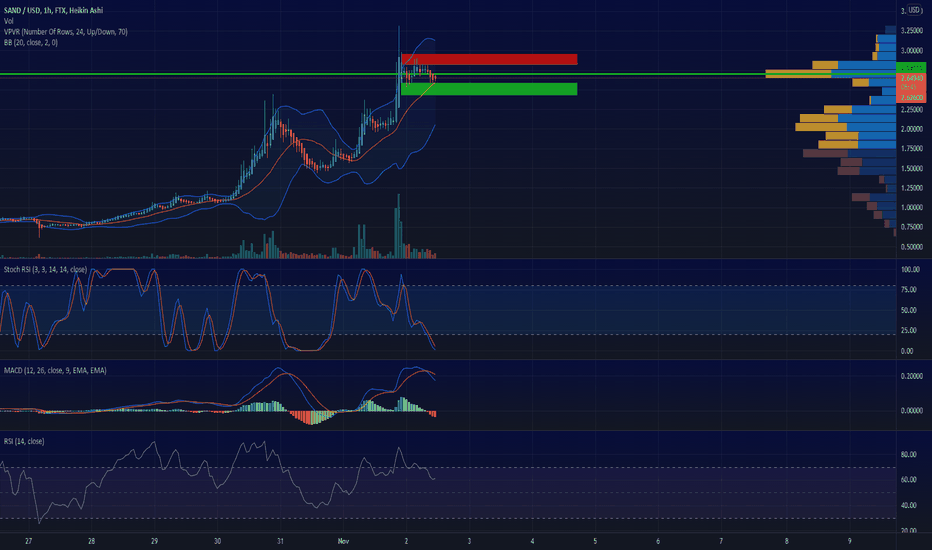Click the 0.00 Stoch RSI axis label
Image resolution: width=932 pixels, height=550 pixels.
[907, 351]
